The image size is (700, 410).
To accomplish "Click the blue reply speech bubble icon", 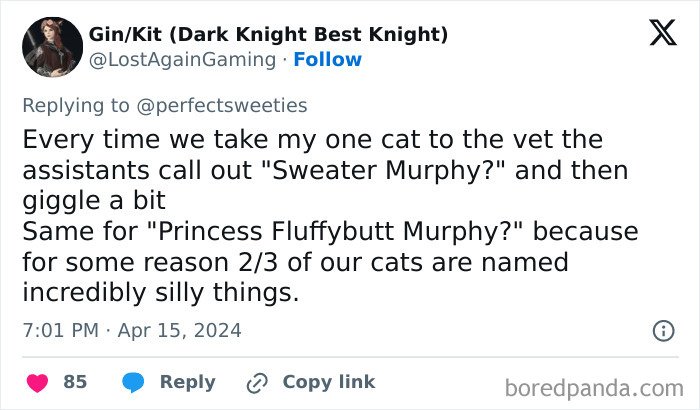I will pos(133,382).
